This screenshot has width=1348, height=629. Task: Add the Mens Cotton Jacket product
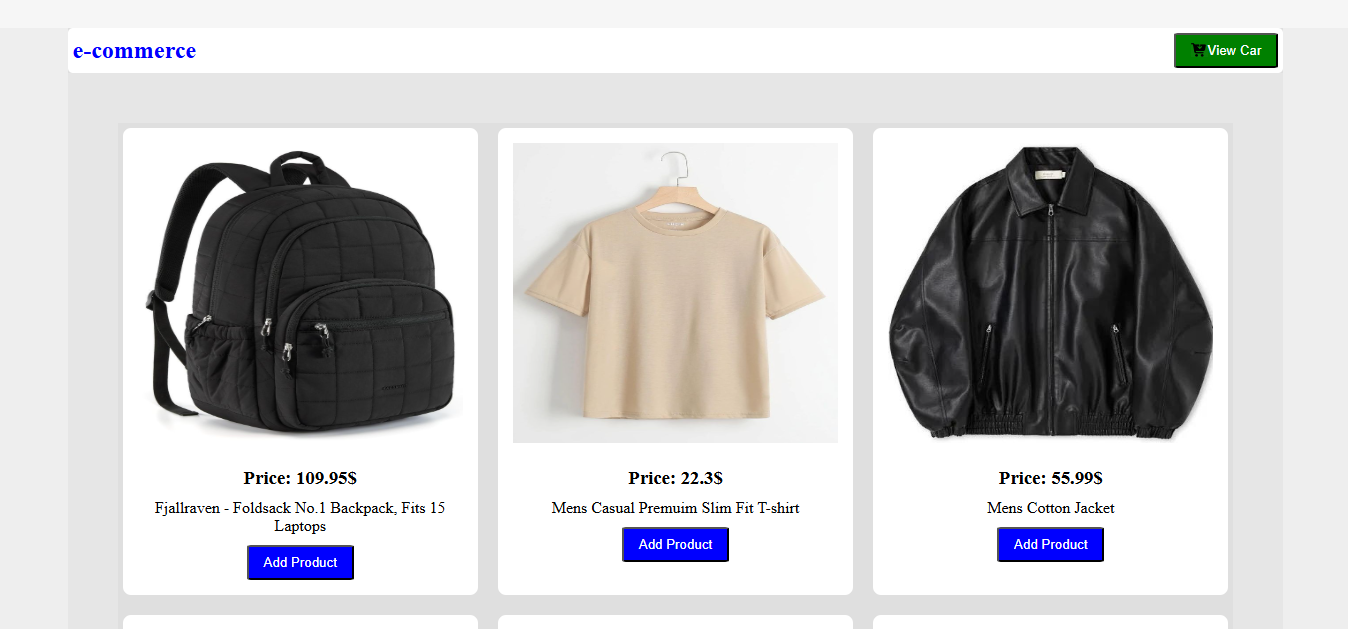point(1050,544)
